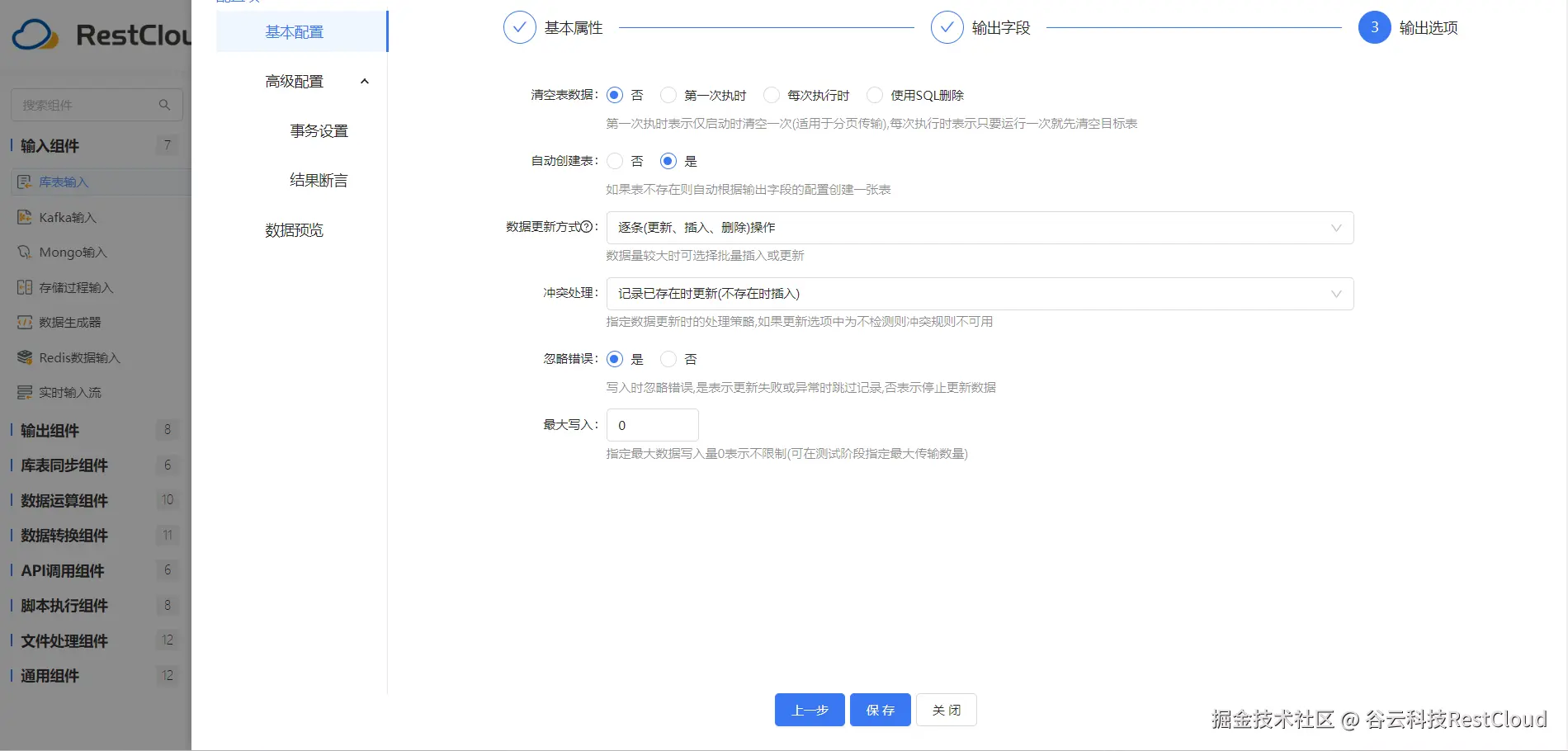The height and width of the screenshot is (751, 1568).
Task: Expand the 输出组件 category
Action: coord(50,431)
